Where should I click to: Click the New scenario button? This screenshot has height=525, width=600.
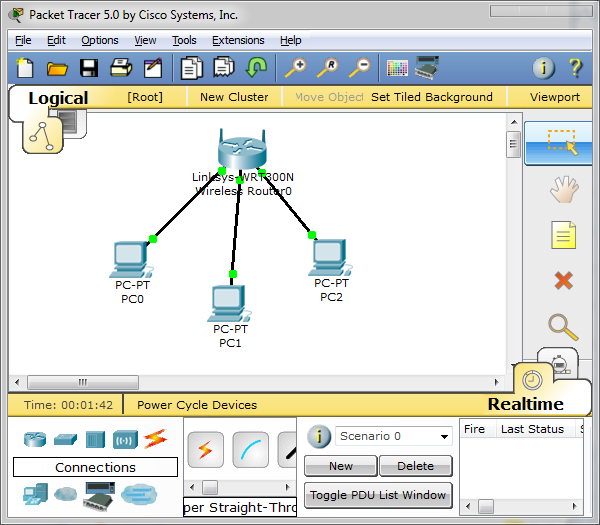[x=341, y=466]
